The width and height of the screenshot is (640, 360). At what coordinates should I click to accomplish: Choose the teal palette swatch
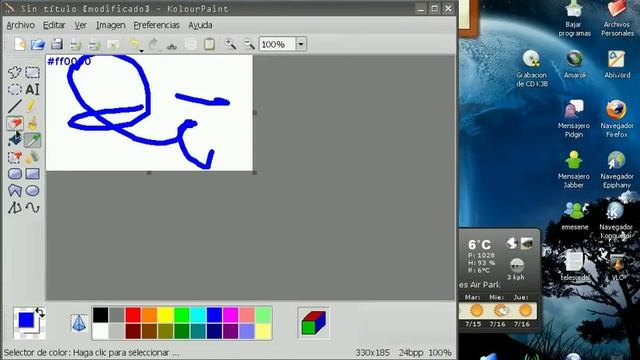[198, 331]
